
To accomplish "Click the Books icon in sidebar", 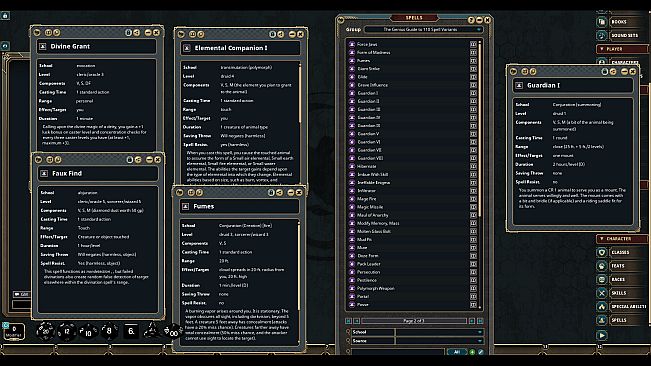I will point(602,22).
